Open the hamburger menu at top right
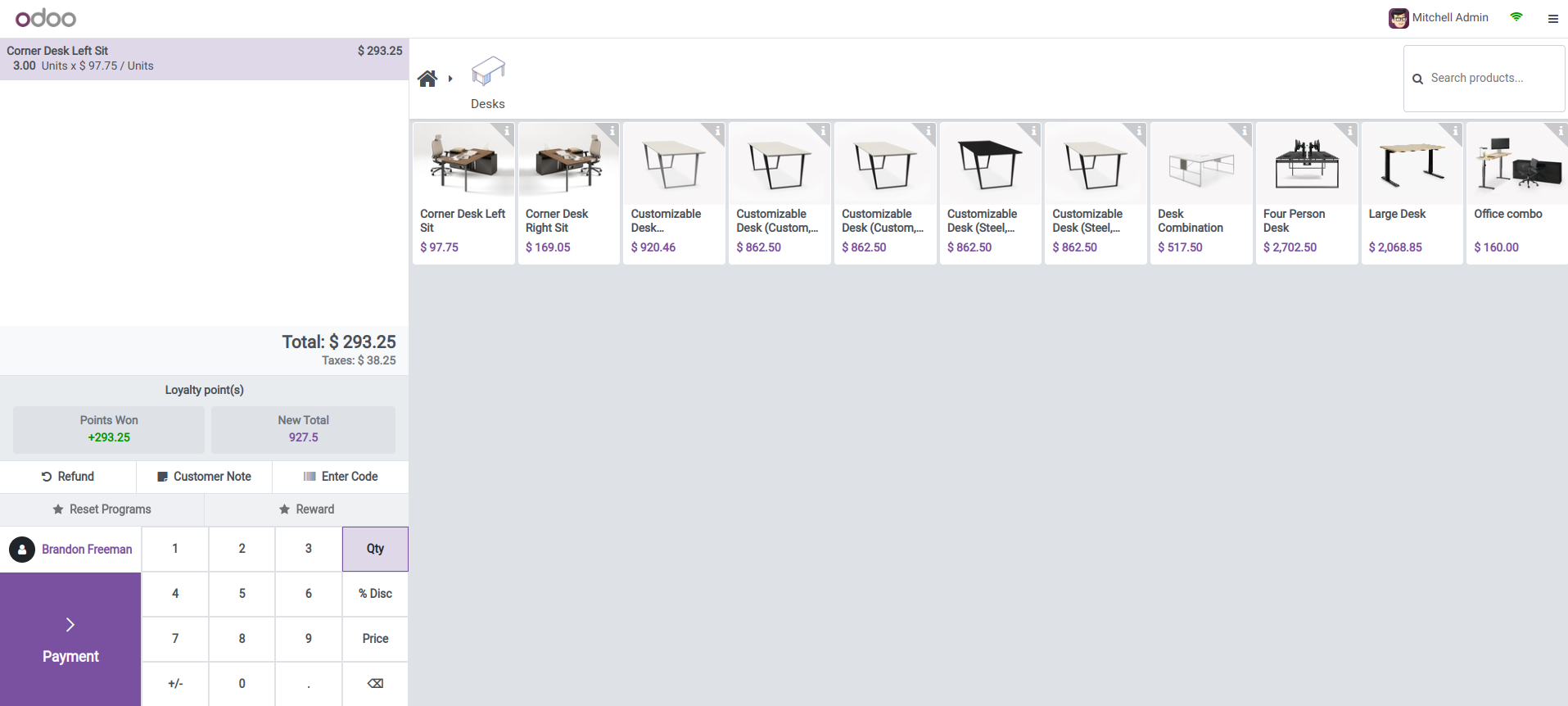The height and width of the screenshot is (706, 1568). [x=1552, y=18]
